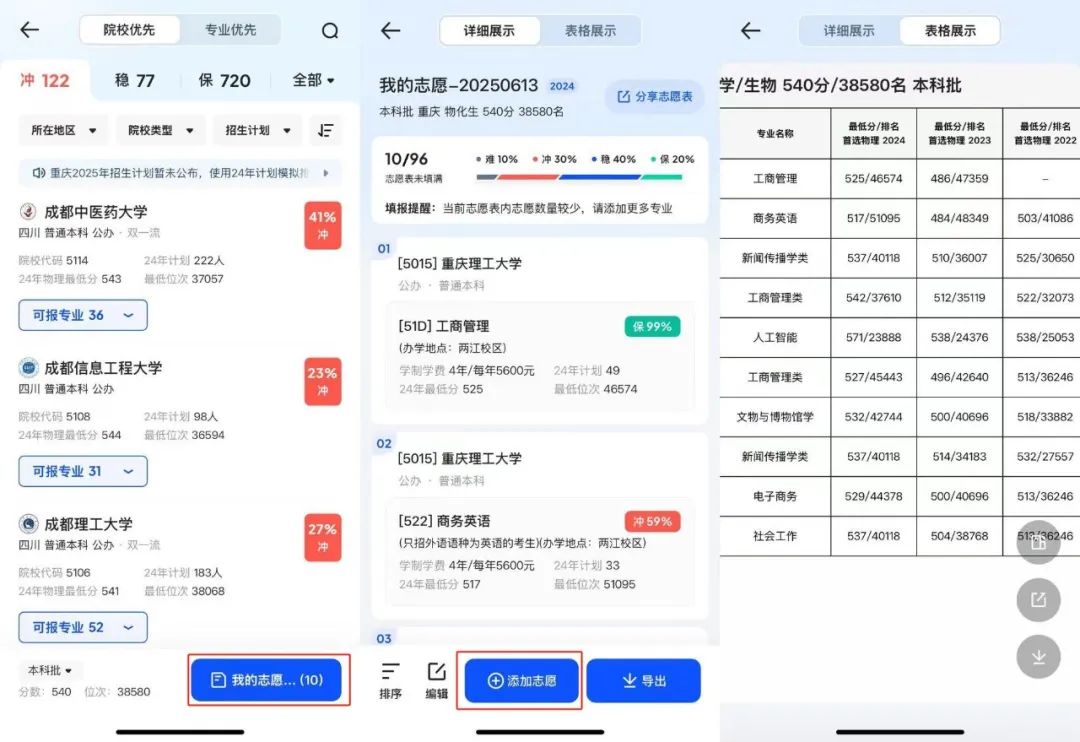Image resolution: width=1080 pixels, height=742 pixels.
Task: Open the 招生计划 filter dropdown
Action: [258, 130]
